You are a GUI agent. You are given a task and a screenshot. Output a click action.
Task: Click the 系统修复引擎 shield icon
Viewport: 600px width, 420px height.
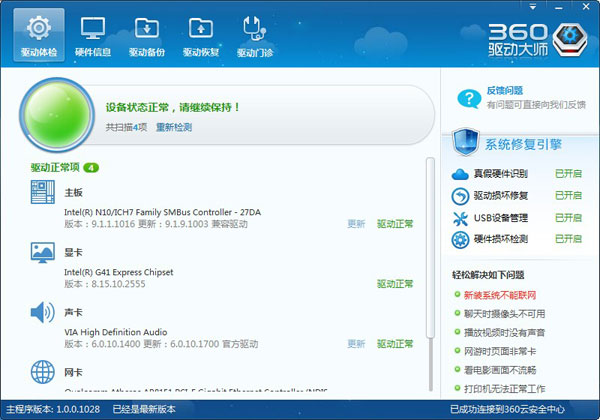pos(466,142)
